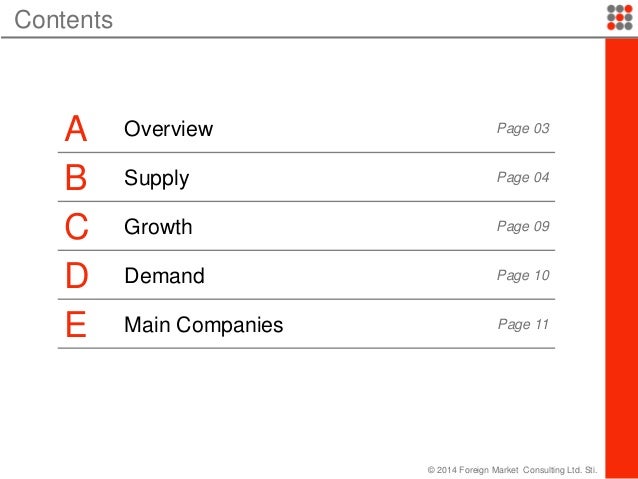Open the Overview section
Viewport: 638px width, 479px height.
(168, 129)
